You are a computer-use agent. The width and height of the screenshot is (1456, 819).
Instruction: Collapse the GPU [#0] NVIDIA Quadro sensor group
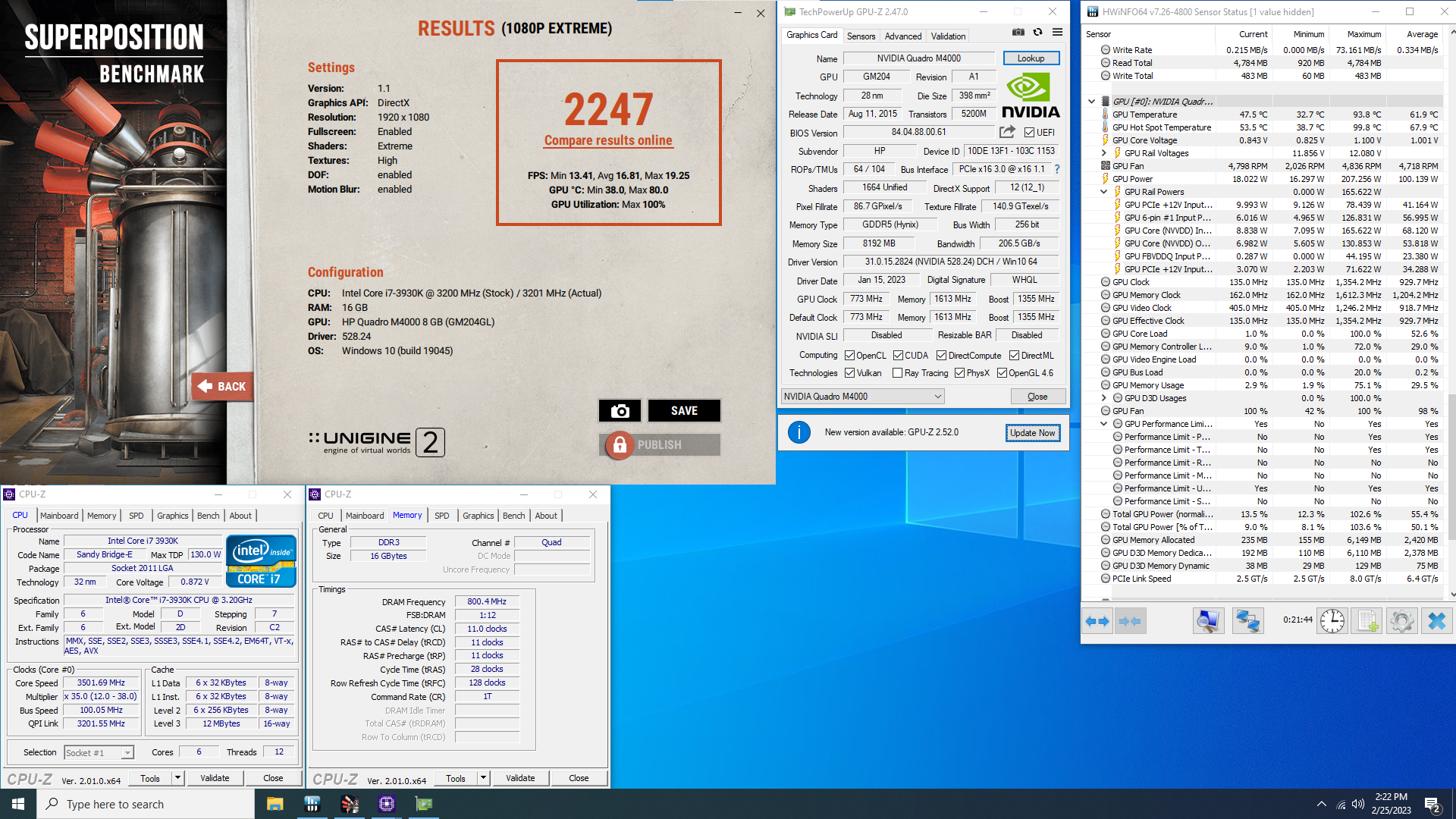(1091, 101)
